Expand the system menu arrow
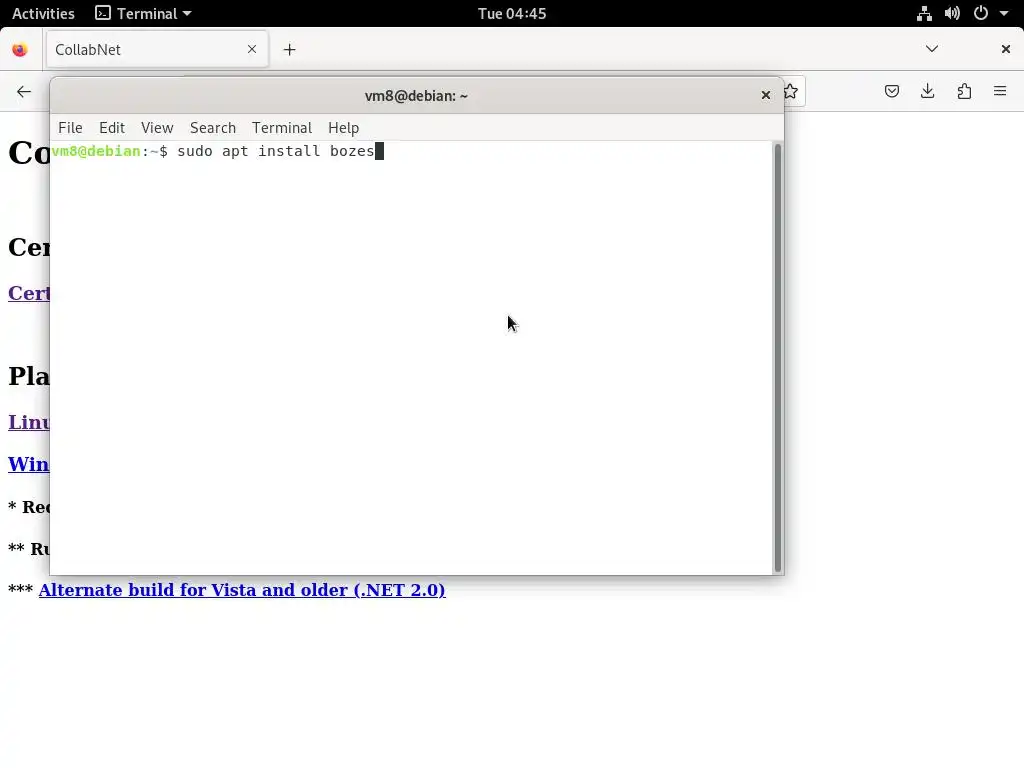 (x=1004, y=13)
